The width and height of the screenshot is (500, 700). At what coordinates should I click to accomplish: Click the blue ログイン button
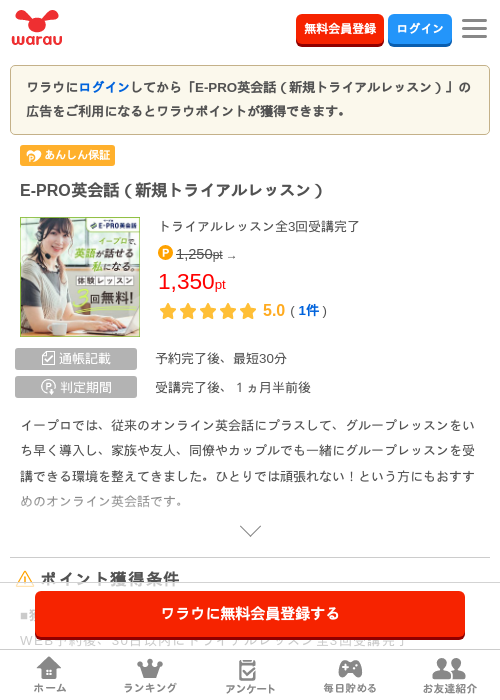pyautogui.click(x=420, y=29)
